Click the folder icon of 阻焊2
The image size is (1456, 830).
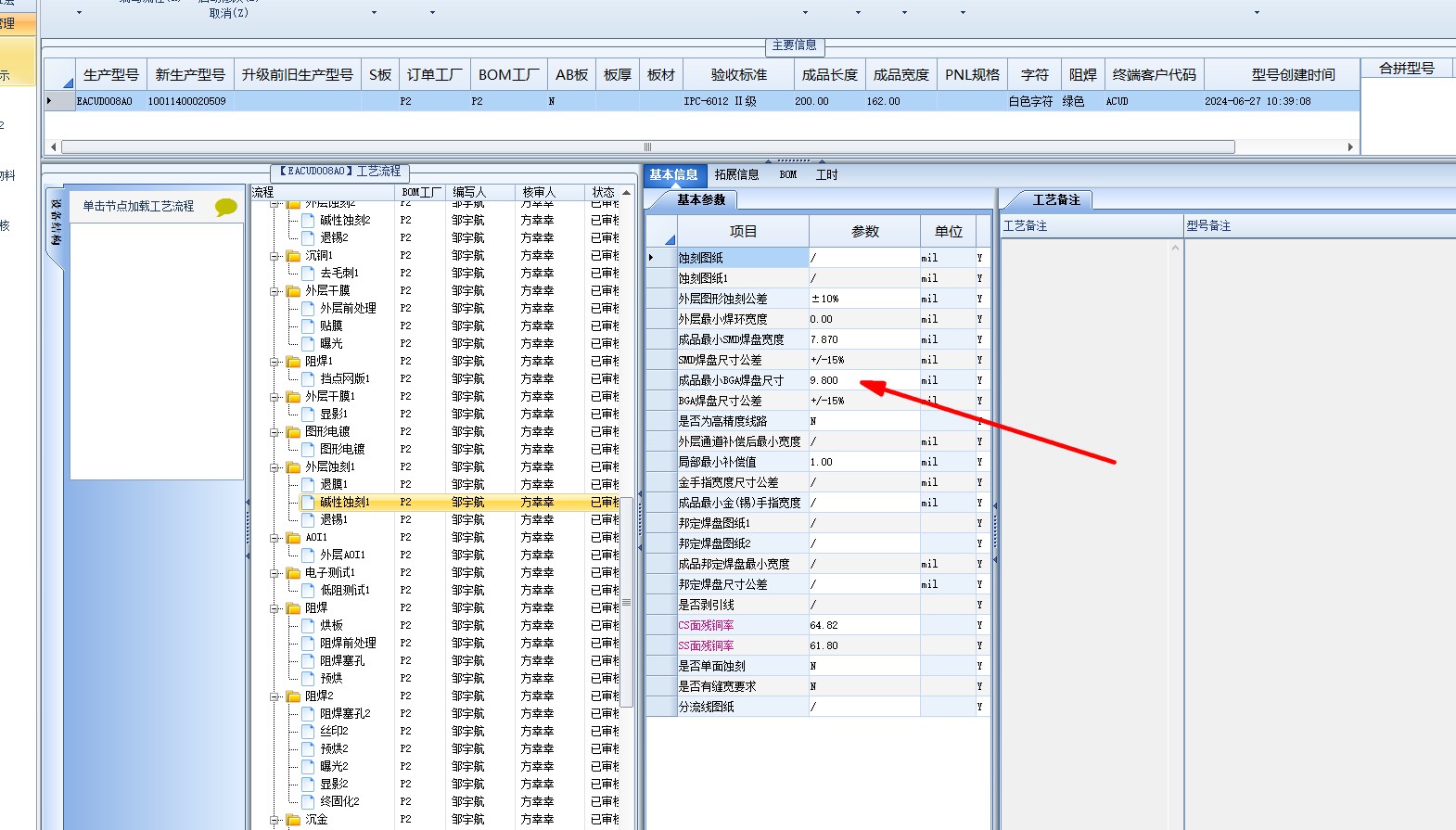[x=294, y=696]
